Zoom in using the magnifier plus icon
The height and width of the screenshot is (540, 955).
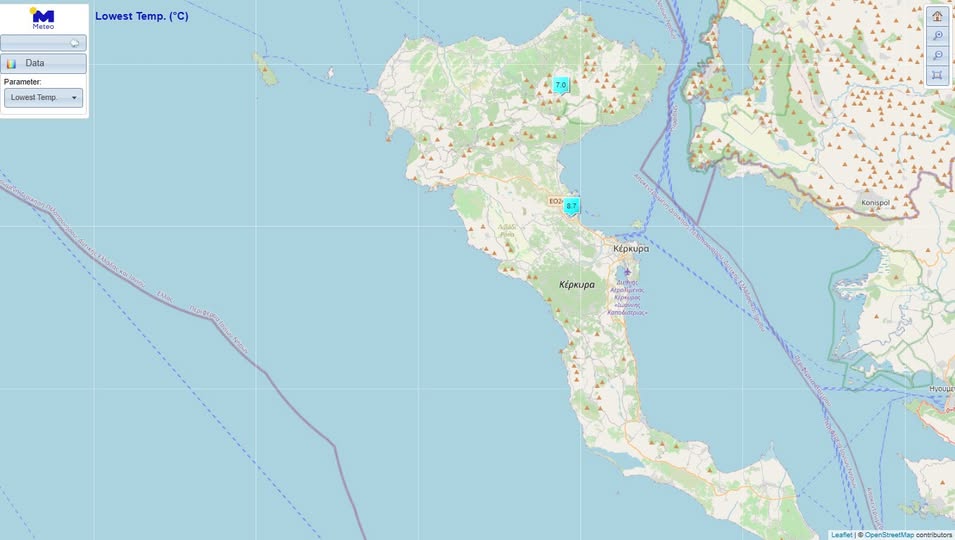pyautogui.click(x=937, y=36)
